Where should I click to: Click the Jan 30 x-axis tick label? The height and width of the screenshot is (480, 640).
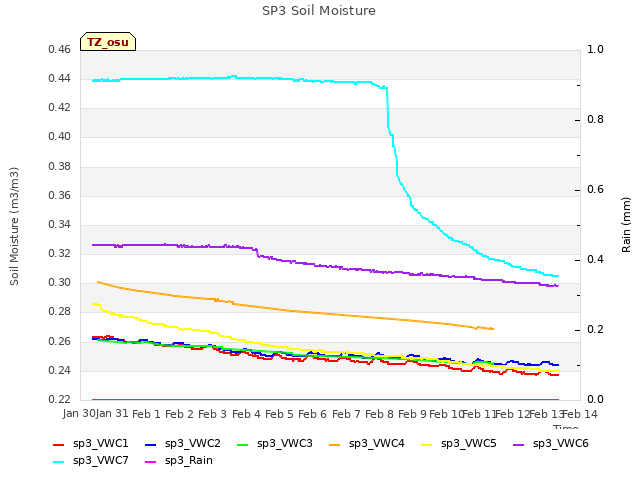pos(79,413)
